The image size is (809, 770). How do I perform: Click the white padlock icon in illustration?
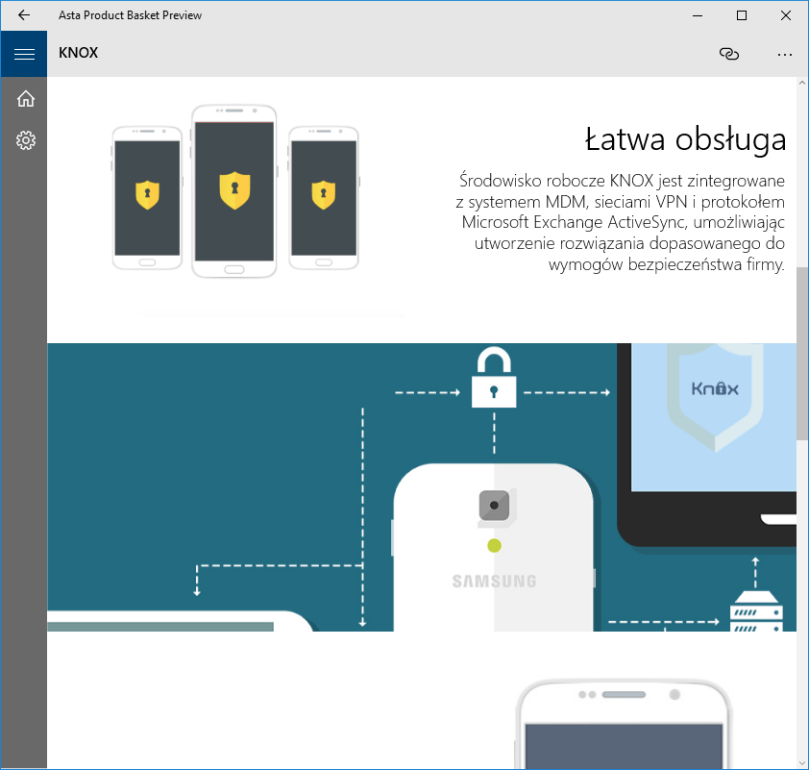(493, 378)
